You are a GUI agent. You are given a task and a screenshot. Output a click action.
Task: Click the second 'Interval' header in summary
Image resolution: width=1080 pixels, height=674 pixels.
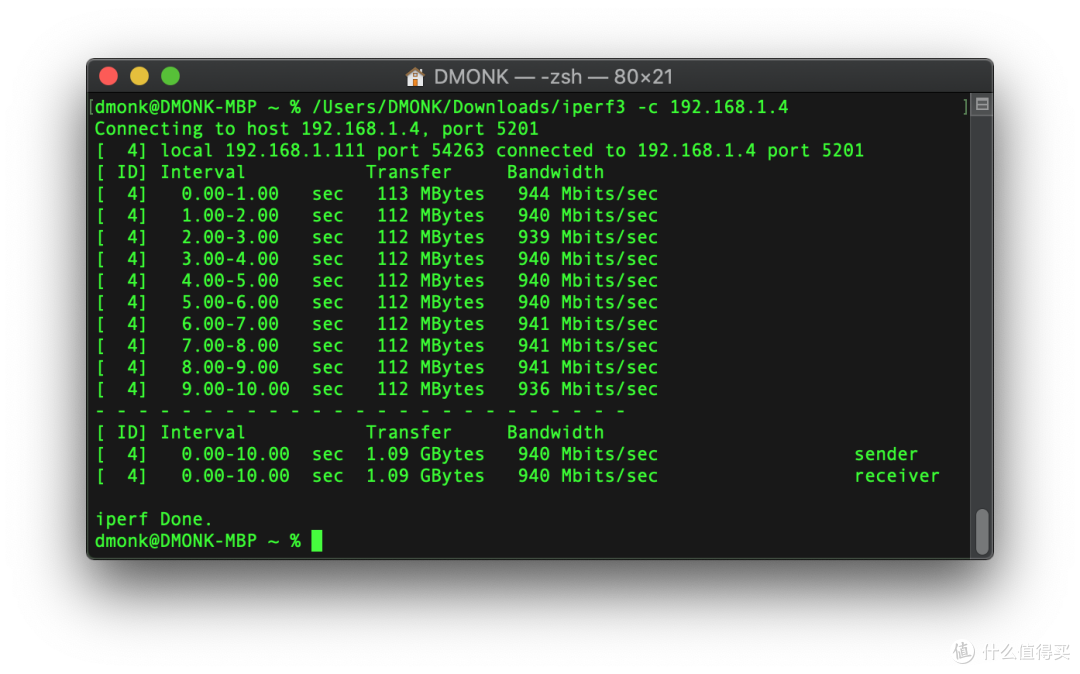pos(202,432)
